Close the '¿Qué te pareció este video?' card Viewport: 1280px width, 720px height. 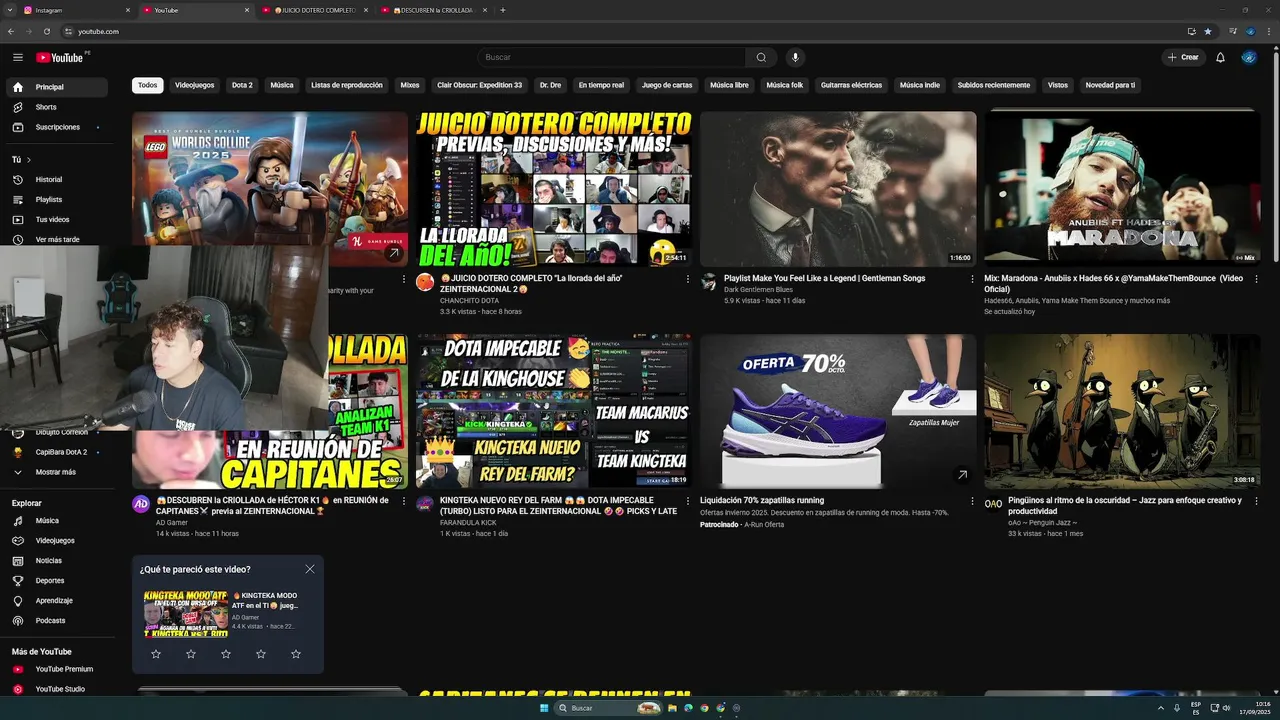point(310,569)
